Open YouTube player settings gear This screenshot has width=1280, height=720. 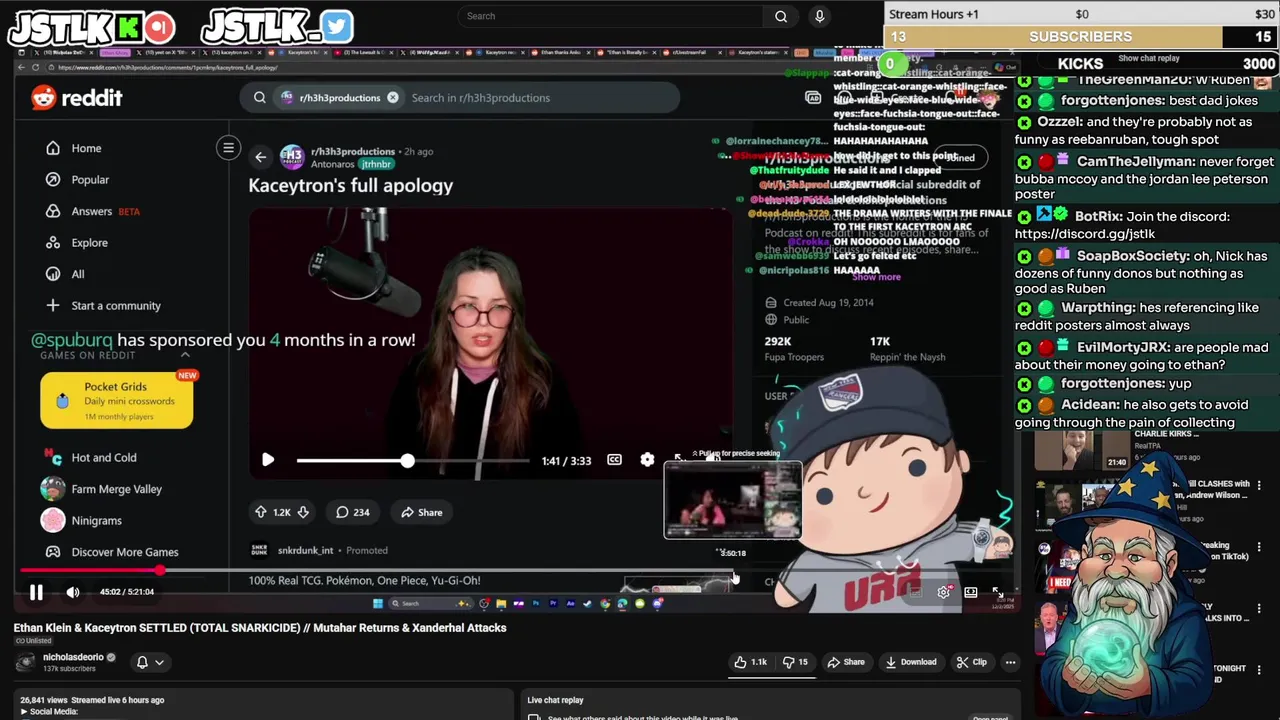click(943, 592)
